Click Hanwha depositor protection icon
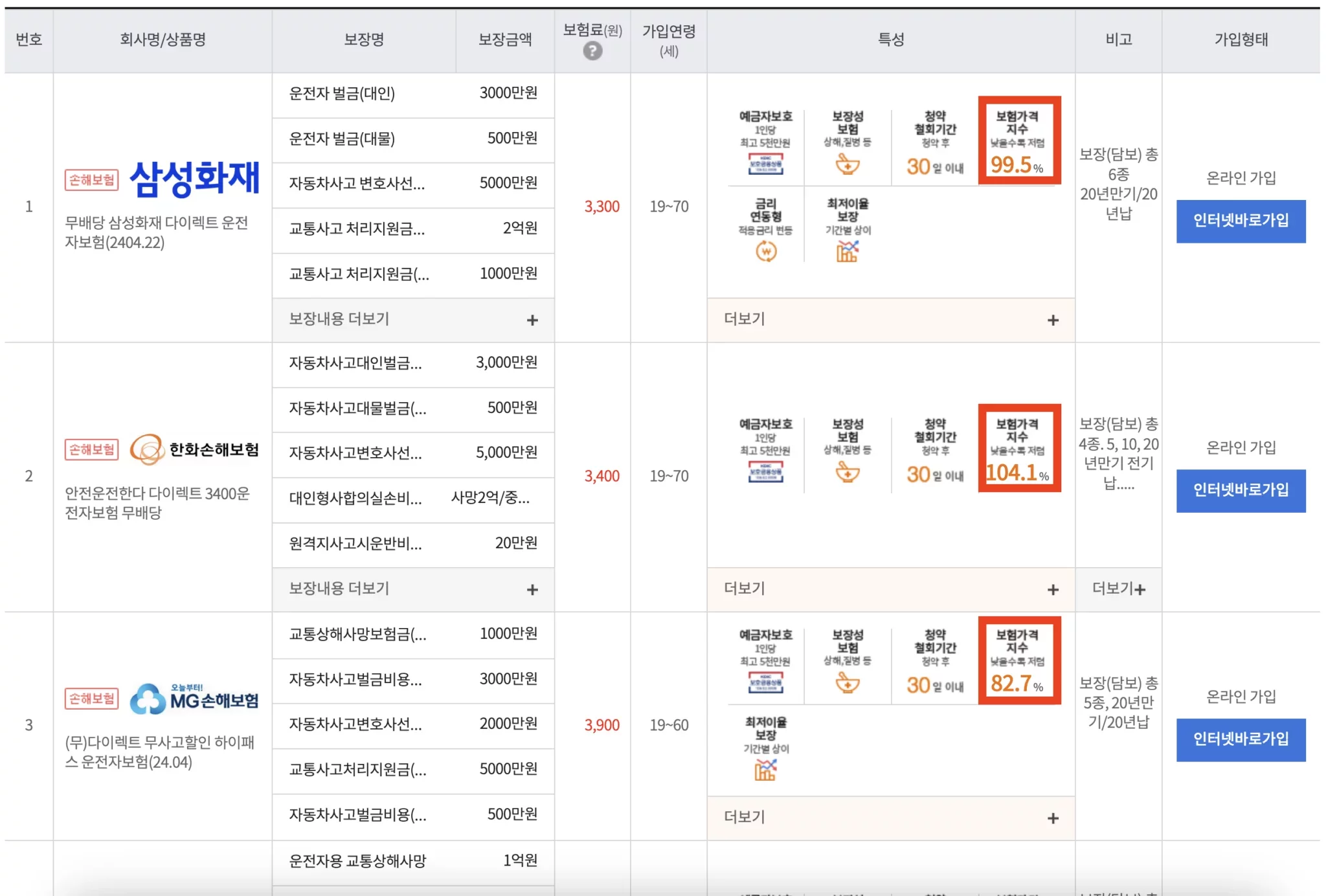The width and height of the screenshot is (1326, 896). coord(765,472)
